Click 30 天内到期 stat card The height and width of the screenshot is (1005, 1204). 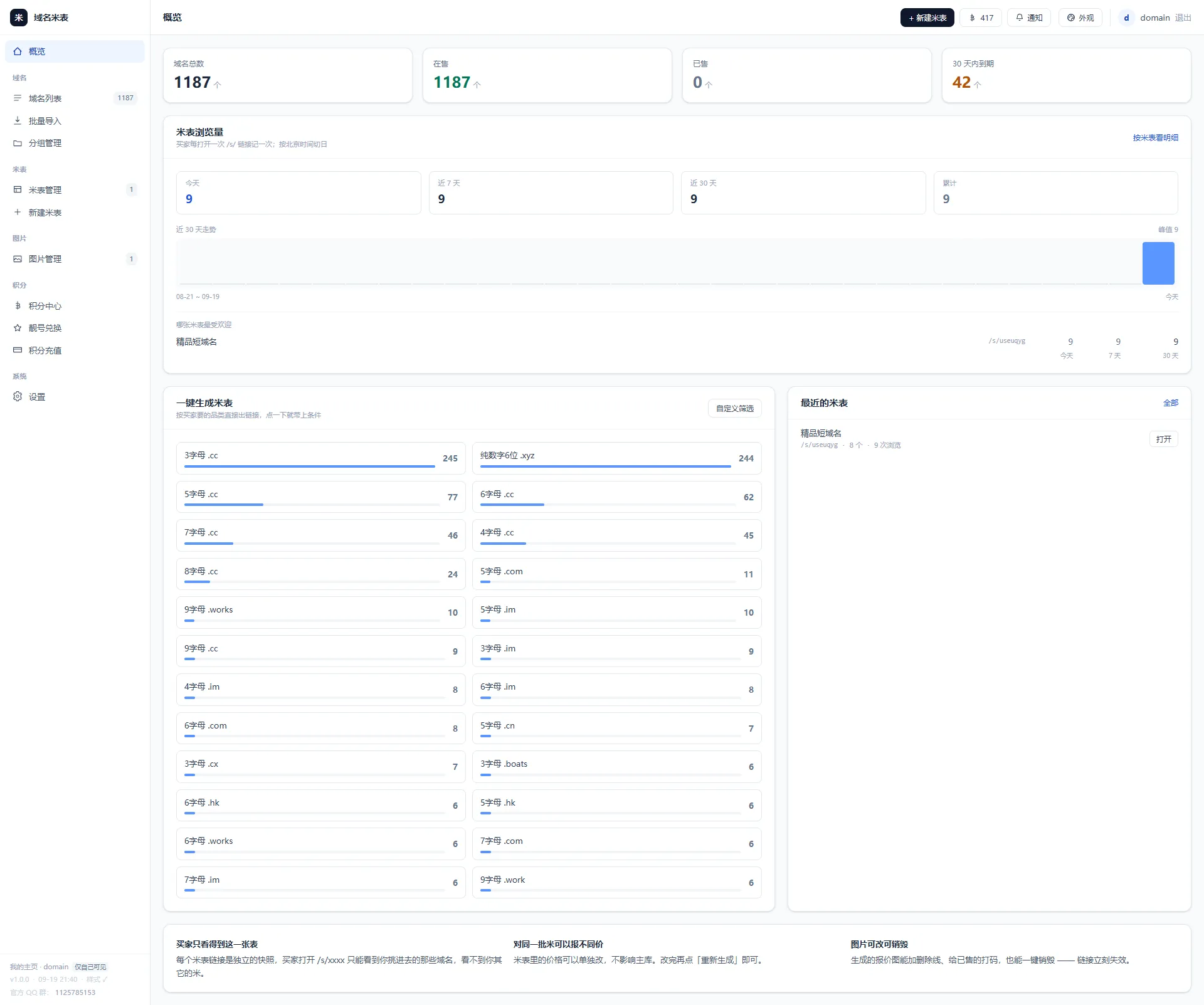pyautogui.click(x=1066, y=75)
